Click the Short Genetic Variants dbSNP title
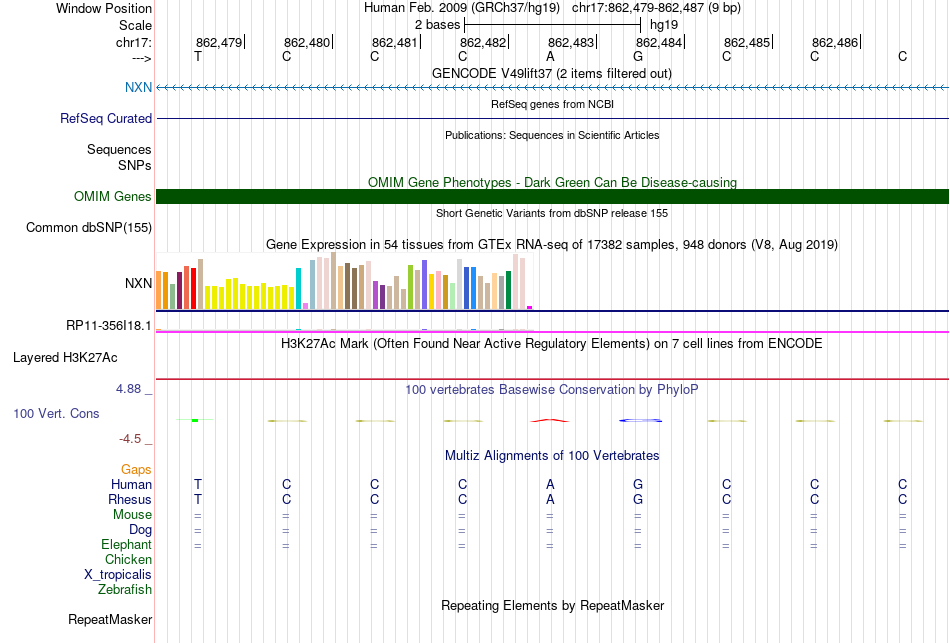950x643 pixels. [552, 213]
